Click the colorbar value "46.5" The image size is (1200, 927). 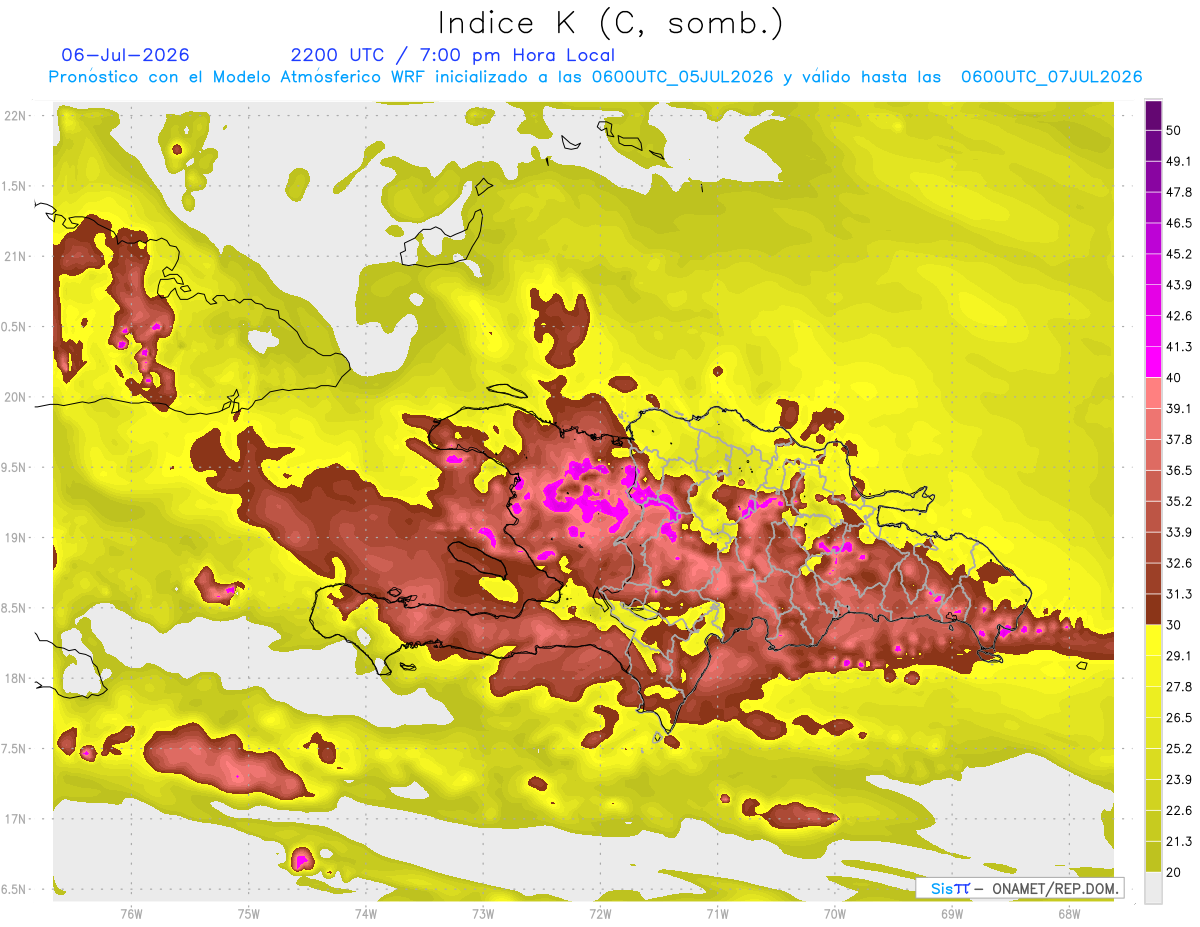(x=1180, y=223)
